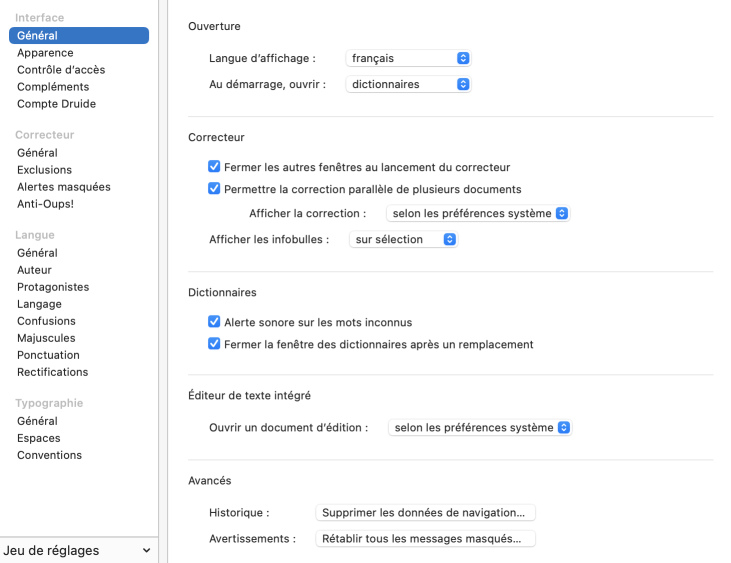
Task: Disable 'Alerte sonore sur les mots inconnus'
Action: click(x=214, y=322)
